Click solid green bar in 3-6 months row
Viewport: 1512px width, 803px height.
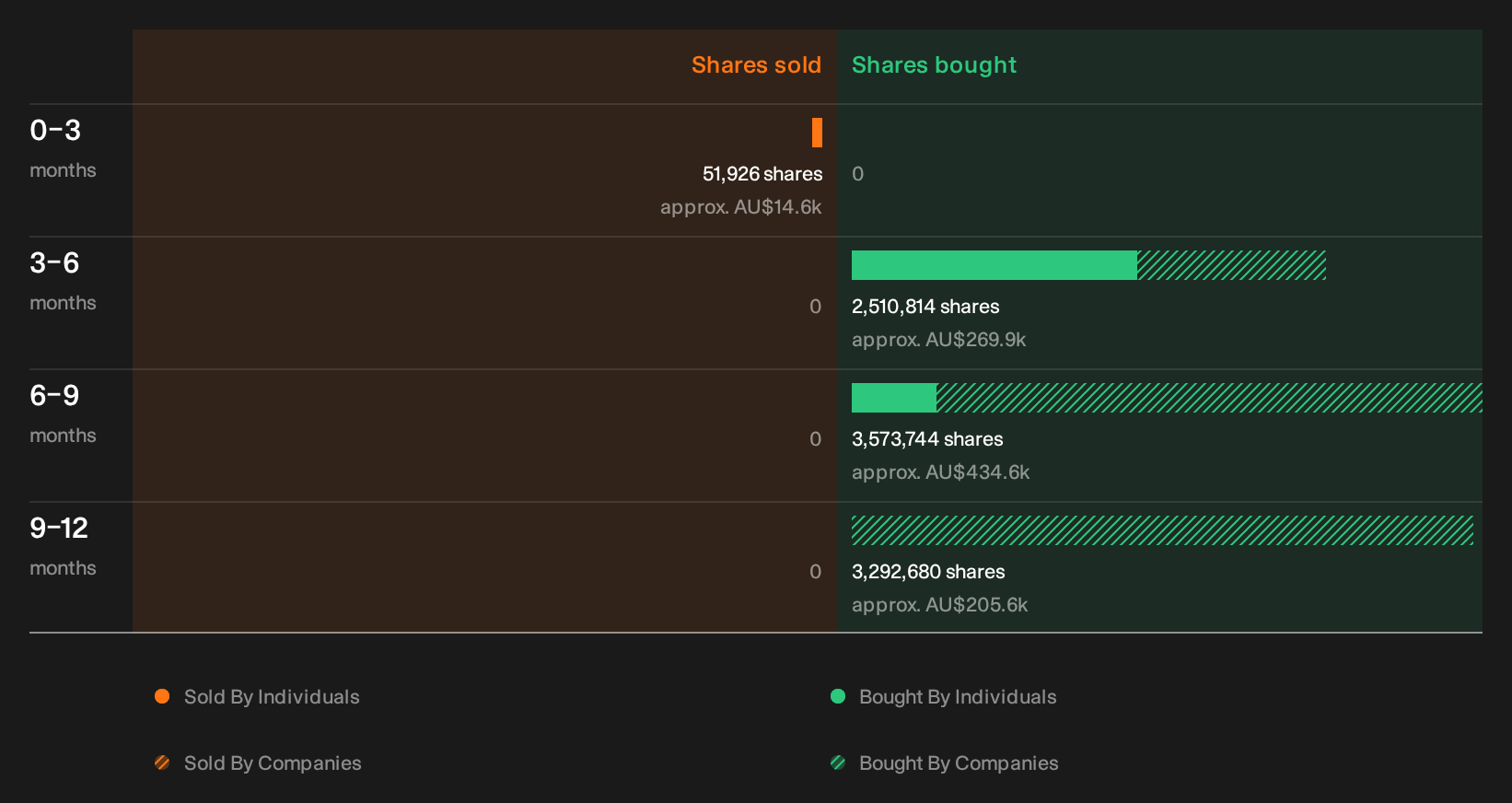[994, 265]
